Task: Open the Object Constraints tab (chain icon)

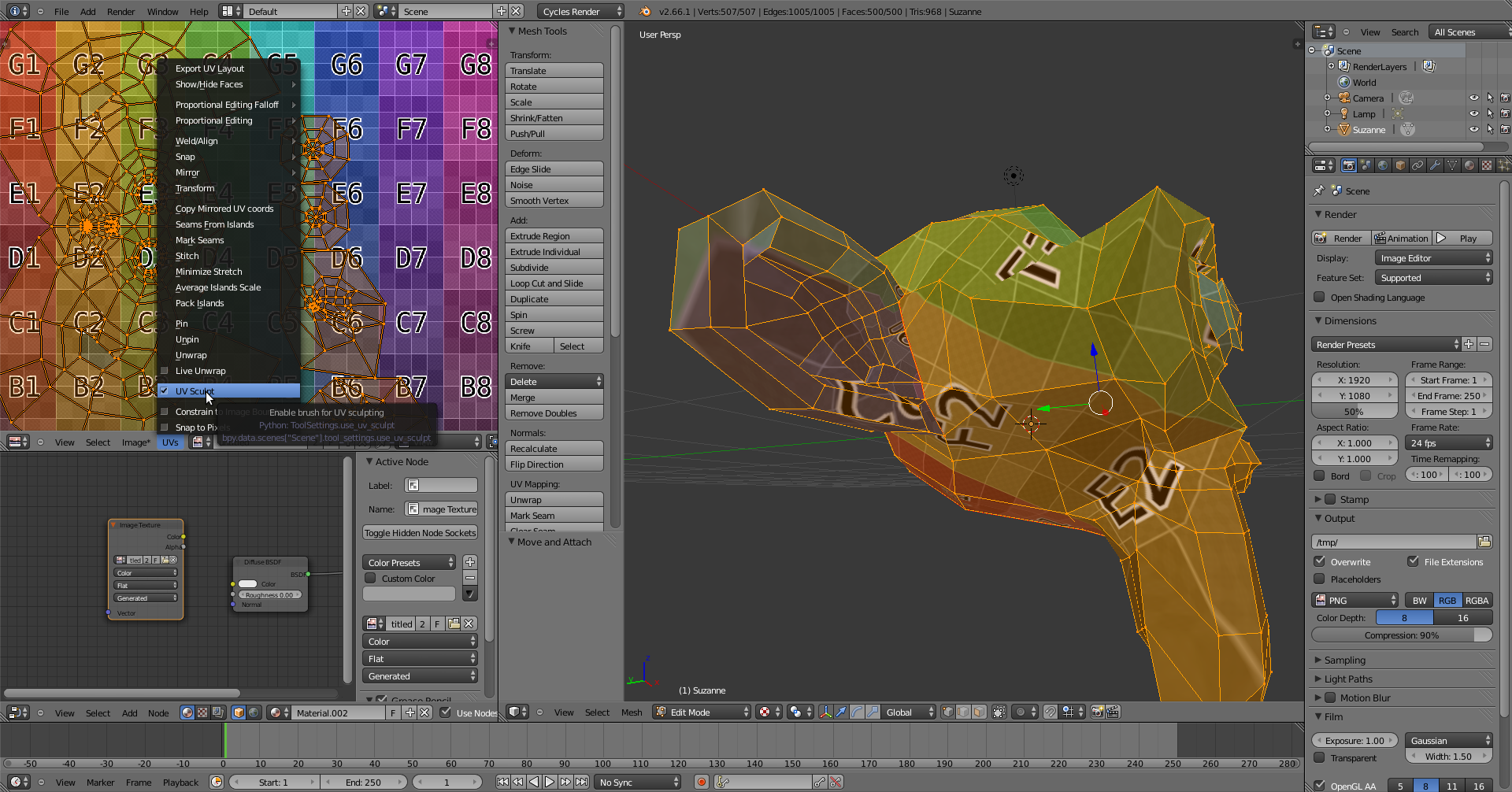Action: [x=1417, y=165]
